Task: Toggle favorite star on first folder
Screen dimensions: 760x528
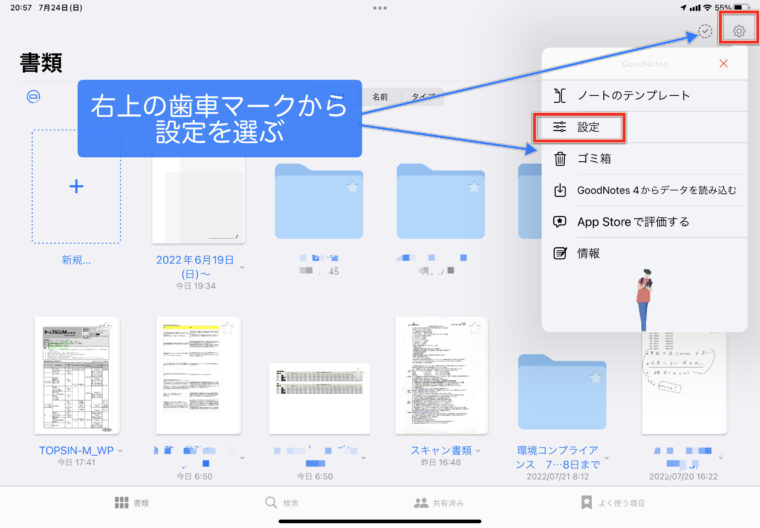Action: coord(352,187)
